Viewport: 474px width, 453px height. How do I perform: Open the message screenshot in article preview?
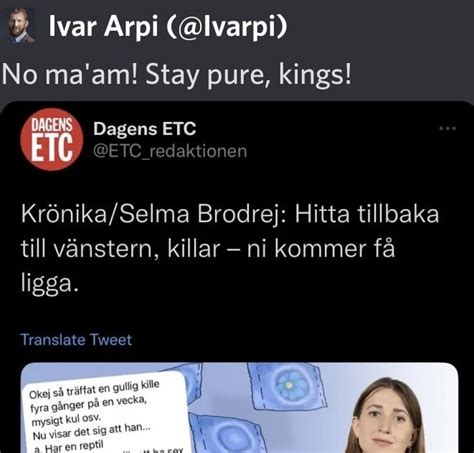click(x=106, y=413)
